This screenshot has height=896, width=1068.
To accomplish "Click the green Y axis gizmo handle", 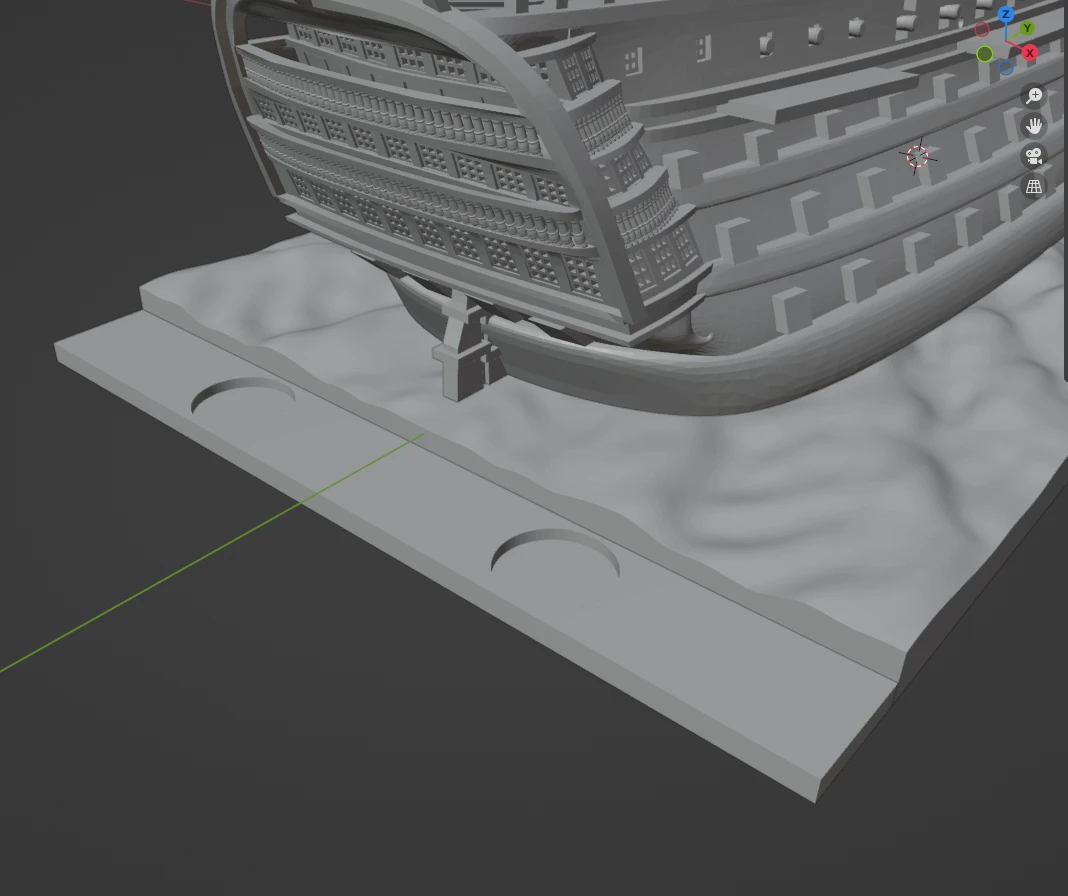I will pyautogui.click(x=1027, y=28).
